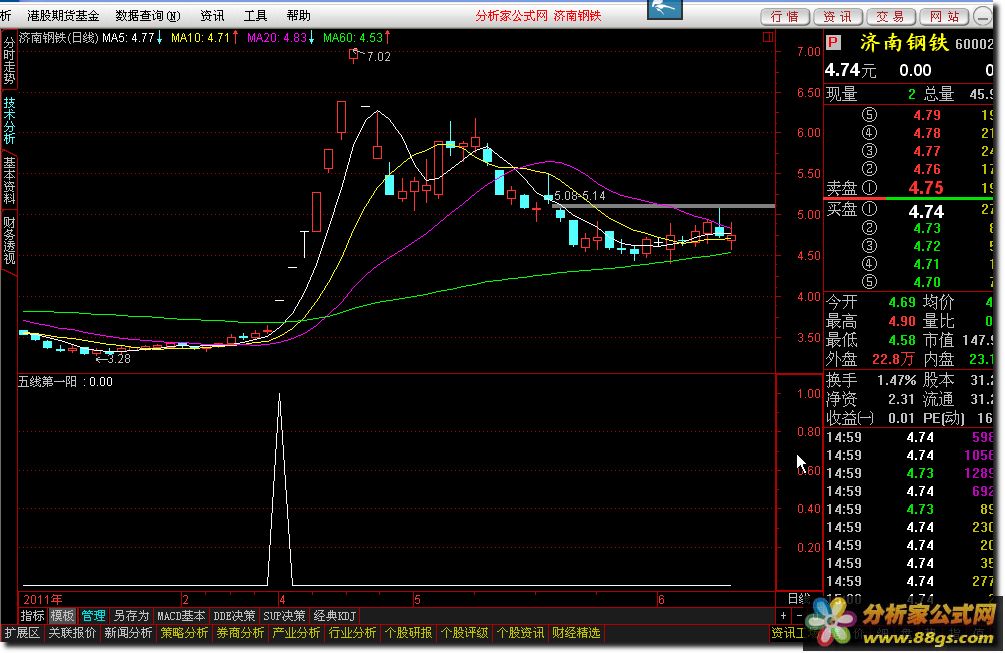The width and height of the screenshot is (1005, 653).
Task: Click the 管理 button below chart
Action: [x=93, y=616]
